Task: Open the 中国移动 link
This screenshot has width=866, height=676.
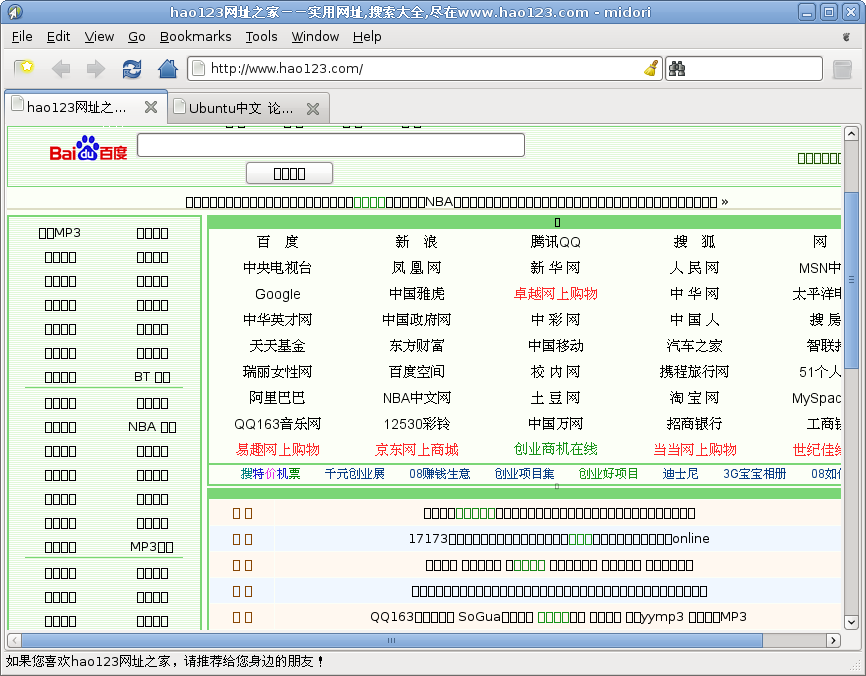Action: pyautogui.click(x=555, y=346)
